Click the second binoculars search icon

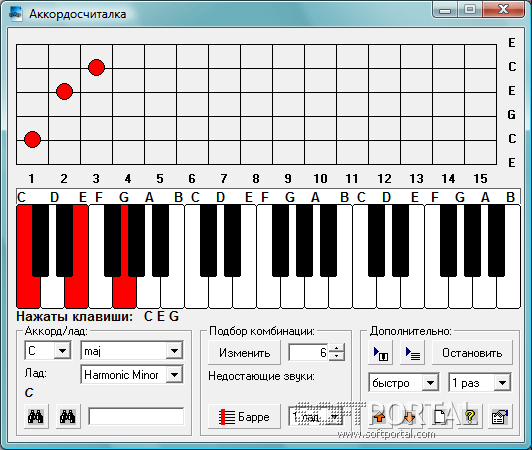(x=68, y=416)
